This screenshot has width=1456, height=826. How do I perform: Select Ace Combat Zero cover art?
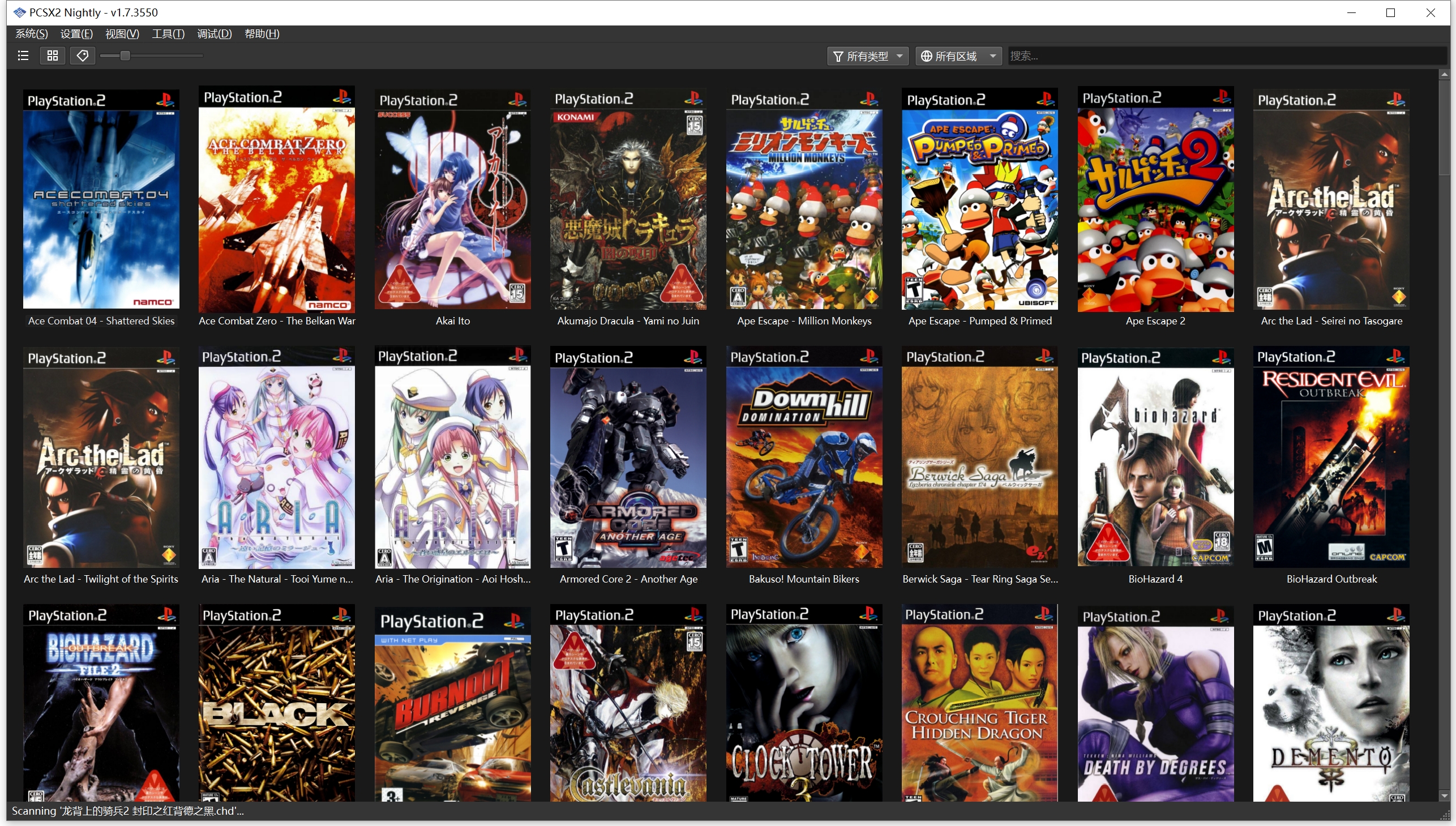[x=277, y=199]
